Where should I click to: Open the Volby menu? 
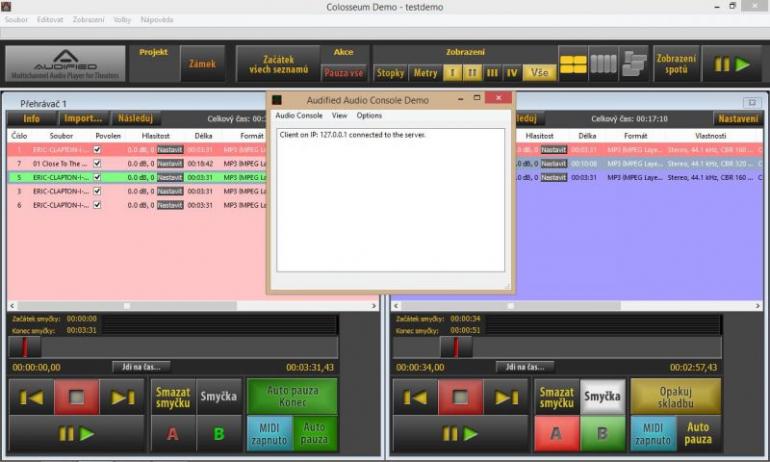(x=122, y=20)
